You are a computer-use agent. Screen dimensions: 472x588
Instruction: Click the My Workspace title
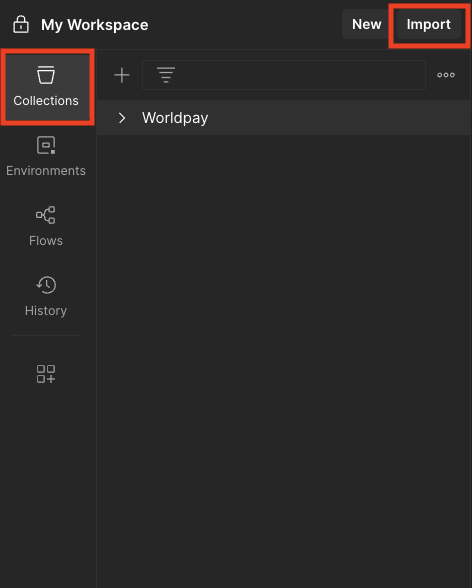pyautogui.click(x=94, y=25)
